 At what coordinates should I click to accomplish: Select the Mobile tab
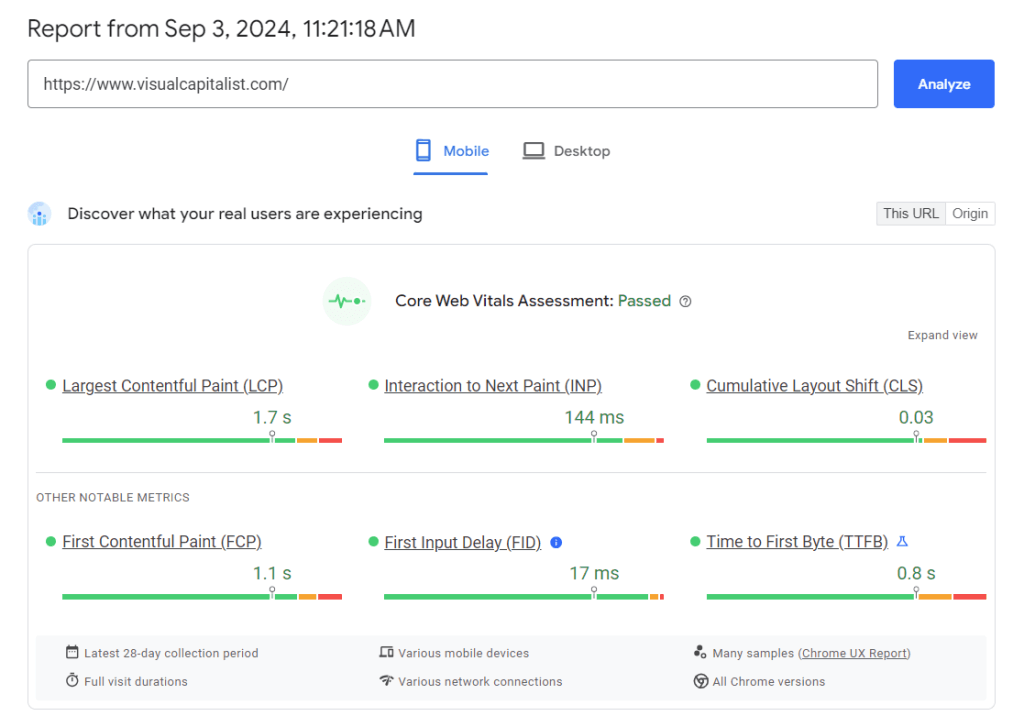pos(452,150)
